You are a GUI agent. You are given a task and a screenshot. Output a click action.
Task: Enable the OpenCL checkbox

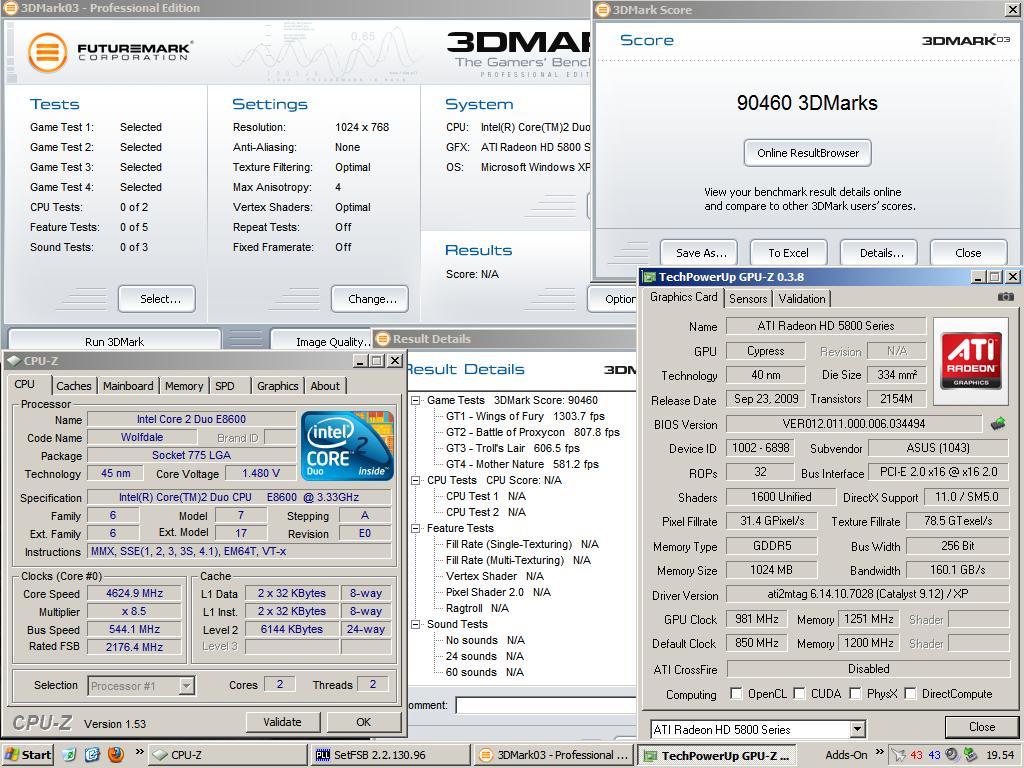736,694
